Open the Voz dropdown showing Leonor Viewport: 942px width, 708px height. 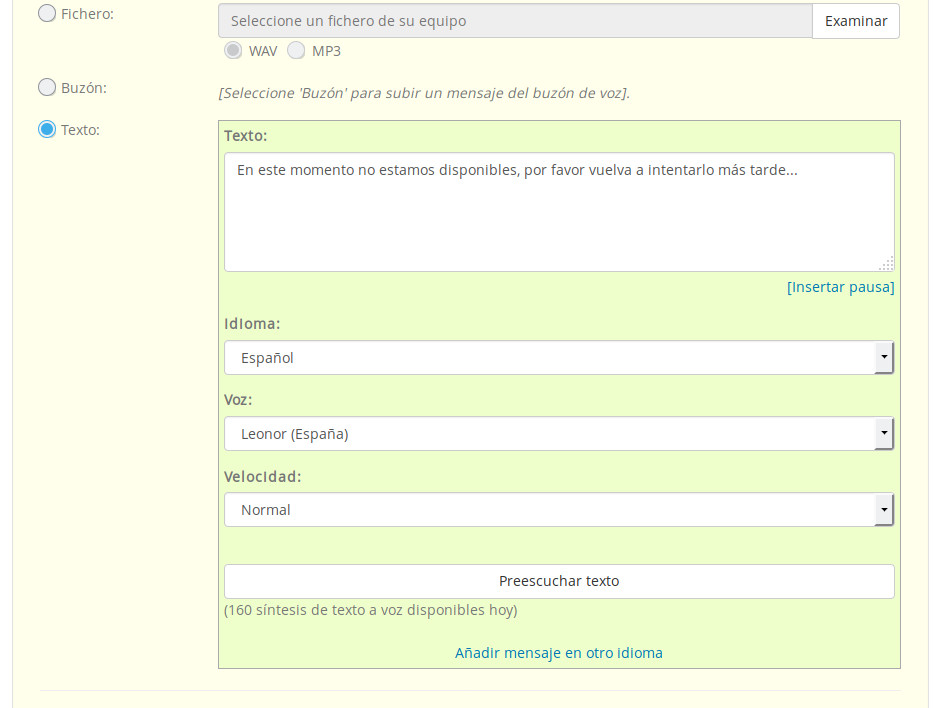pos(548,434)
